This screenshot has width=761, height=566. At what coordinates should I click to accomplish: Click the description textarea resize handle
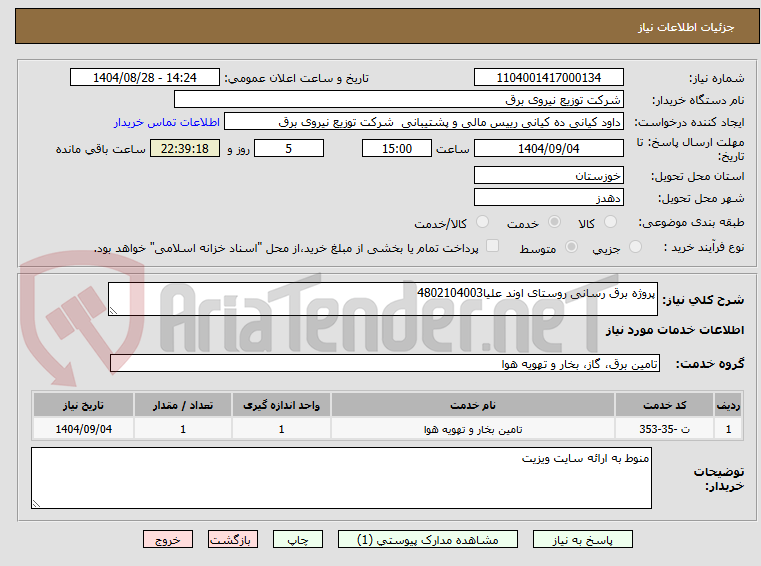(x=113, y=311)
